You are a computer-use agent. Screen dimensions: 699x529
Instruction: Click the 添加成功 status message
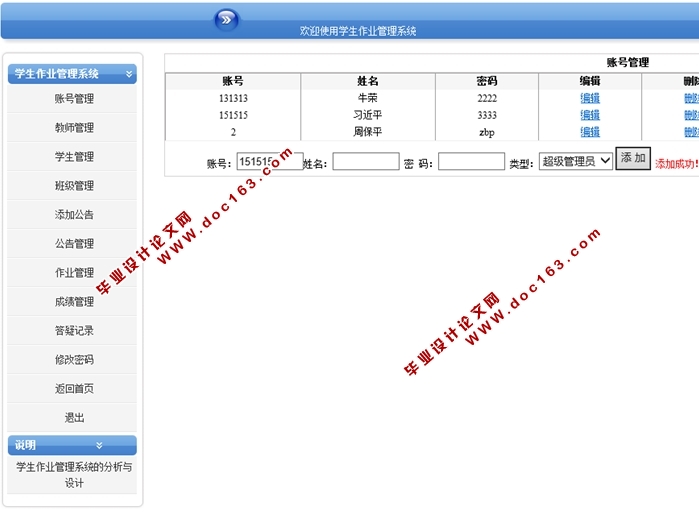tap(676, 164)
